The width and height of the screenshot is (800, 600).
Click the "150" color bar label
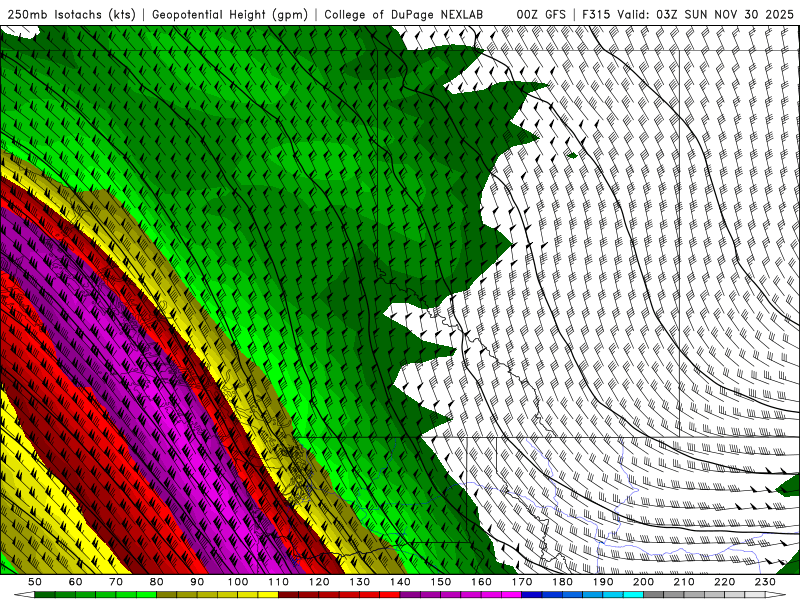[x=441, y=582]
